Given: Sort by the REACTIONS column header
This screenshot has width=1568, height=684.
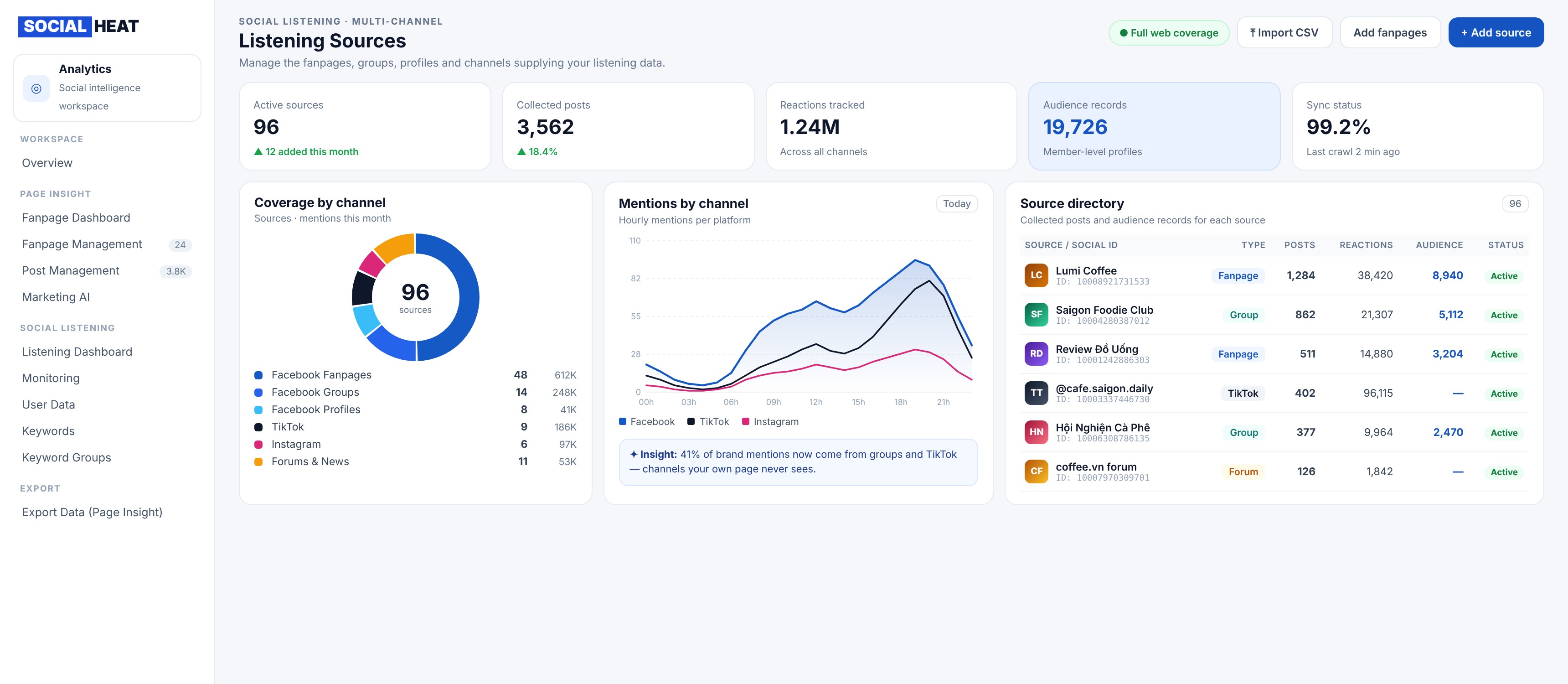Looking at the screenshot, I should [1365, 245].
